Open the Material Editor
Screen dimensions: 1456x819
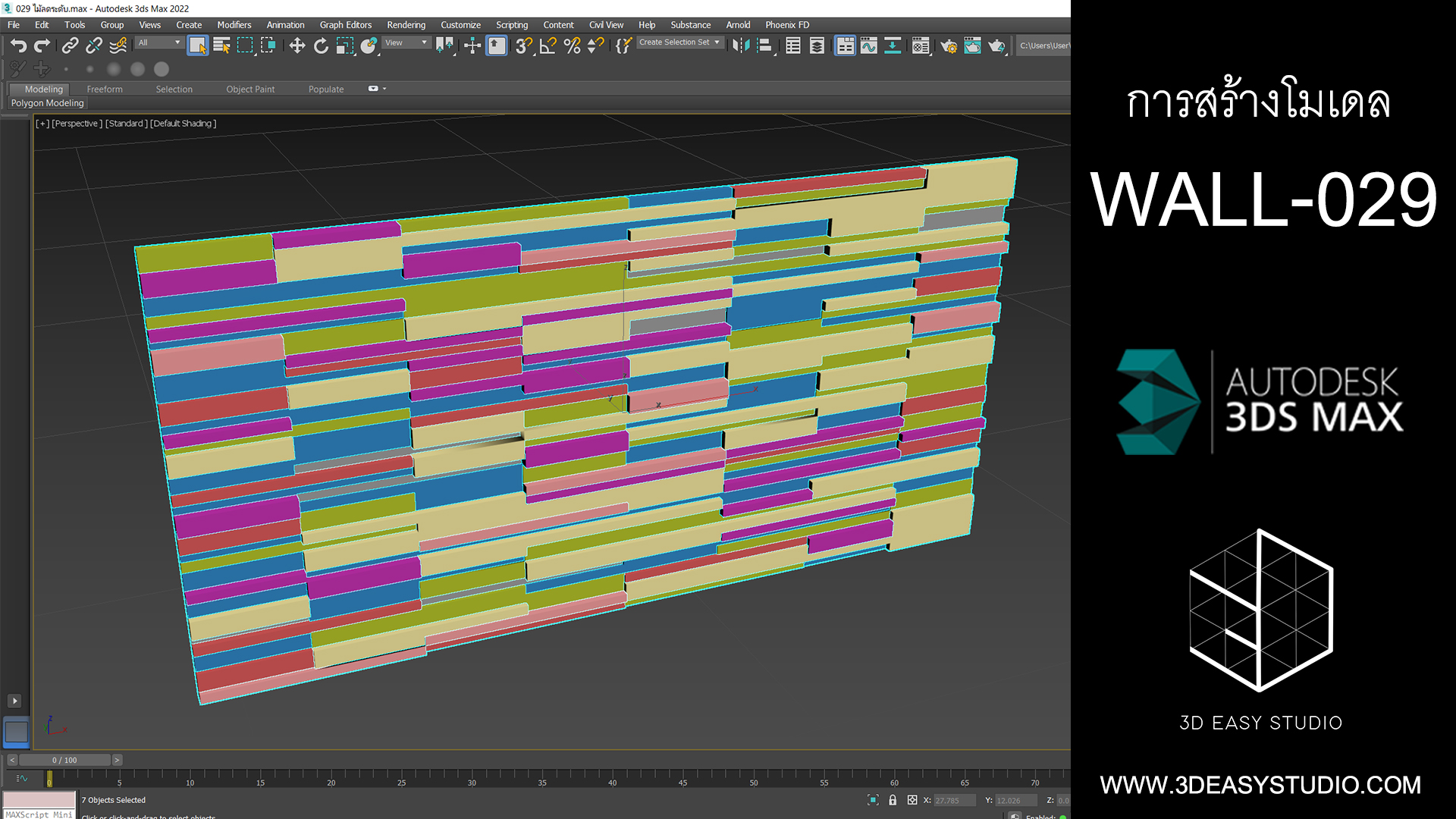(x=920, y=46)
